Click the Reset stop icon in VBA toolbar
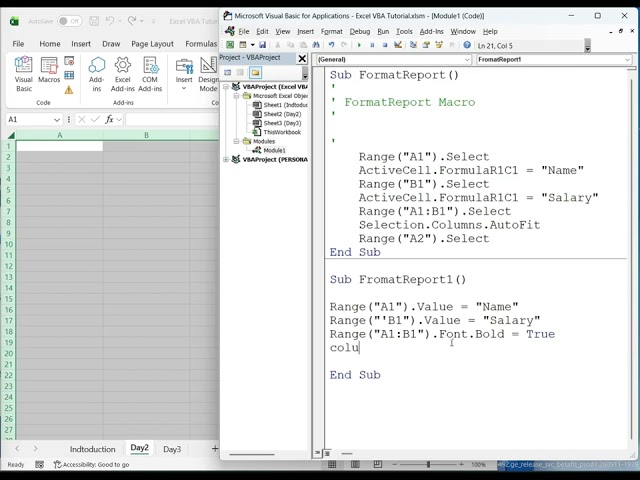 [x=384, y=45]
